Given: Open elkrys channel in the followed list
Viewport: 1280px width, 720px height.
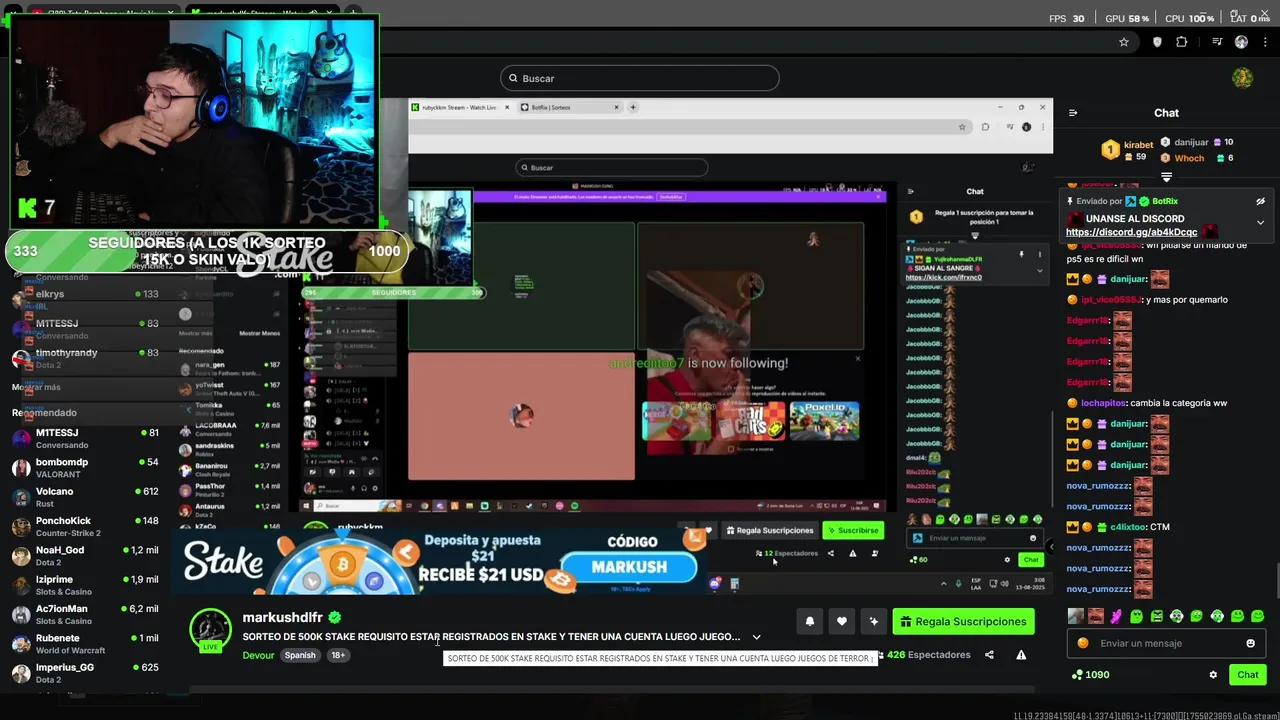Looking at the screenshot, I should coord(85,300).
